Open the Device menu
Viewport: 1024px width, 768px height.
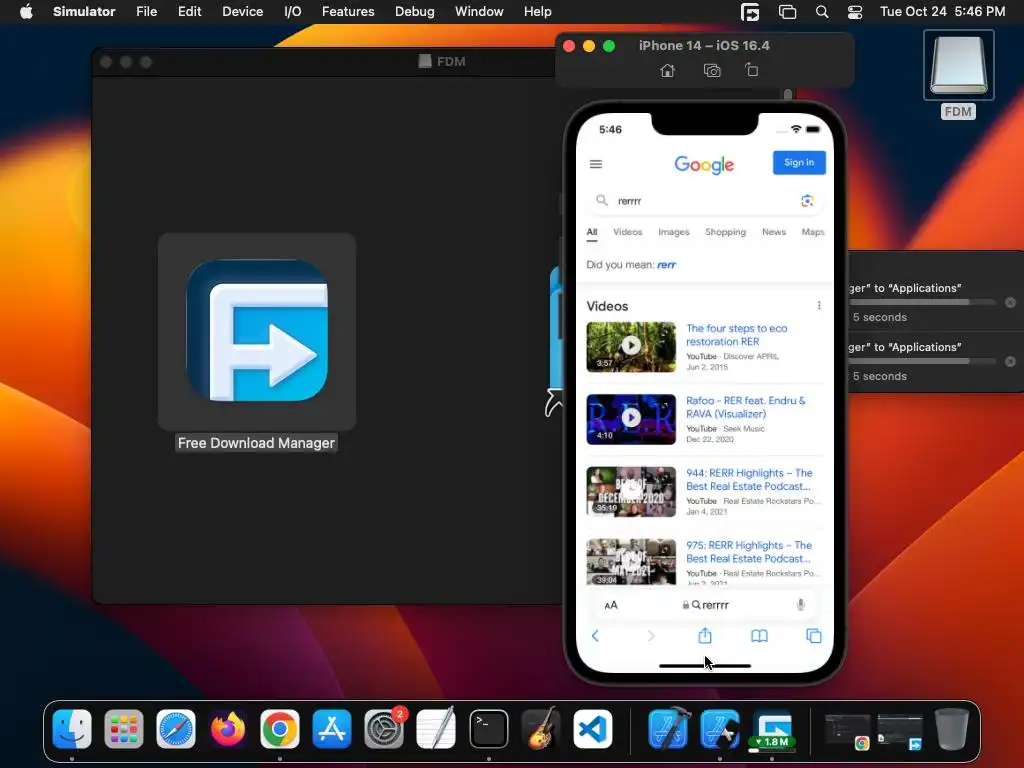[x=242, y=12]
